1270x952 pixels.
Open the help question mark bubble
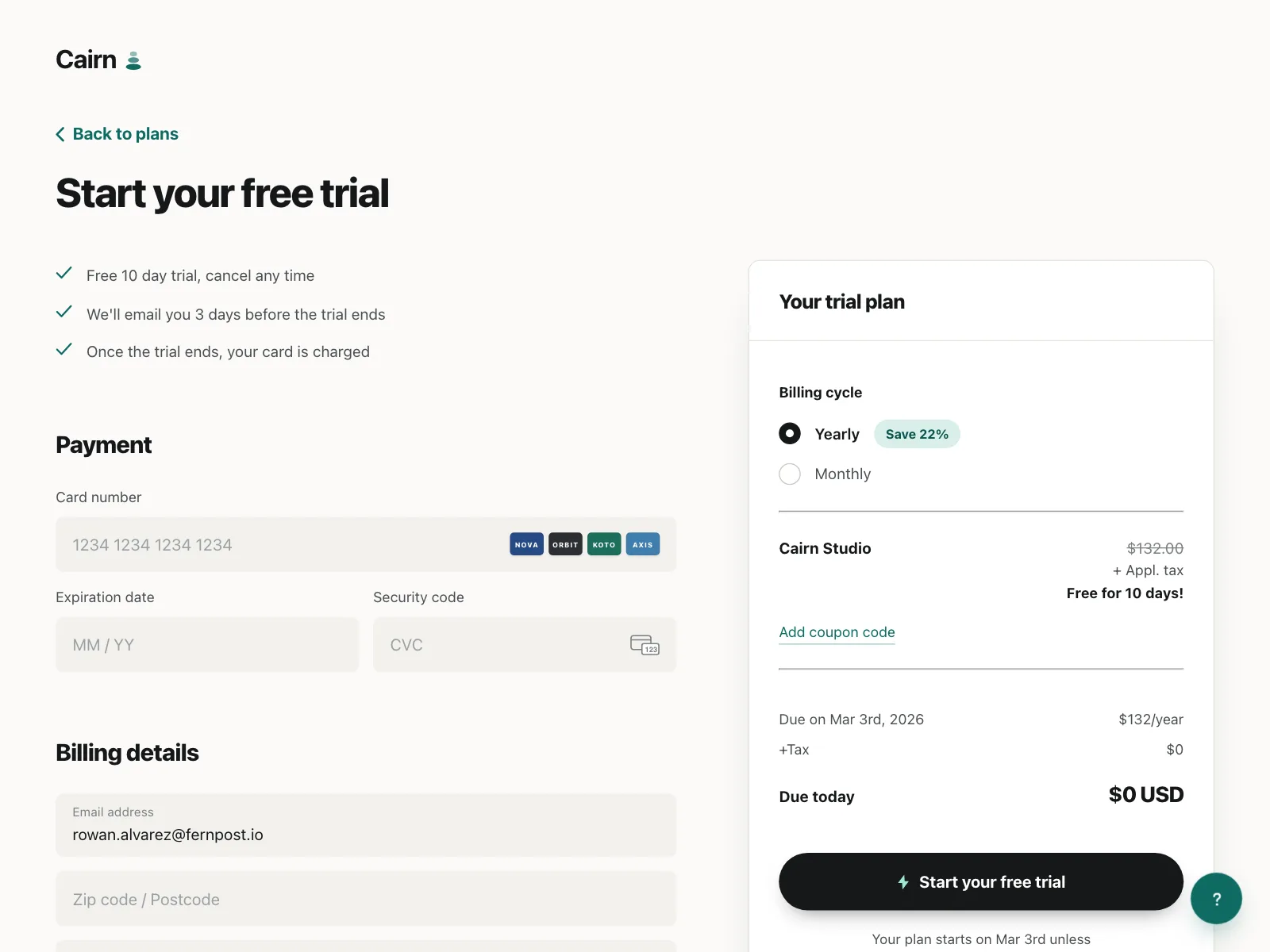[x=1216, y=898]
